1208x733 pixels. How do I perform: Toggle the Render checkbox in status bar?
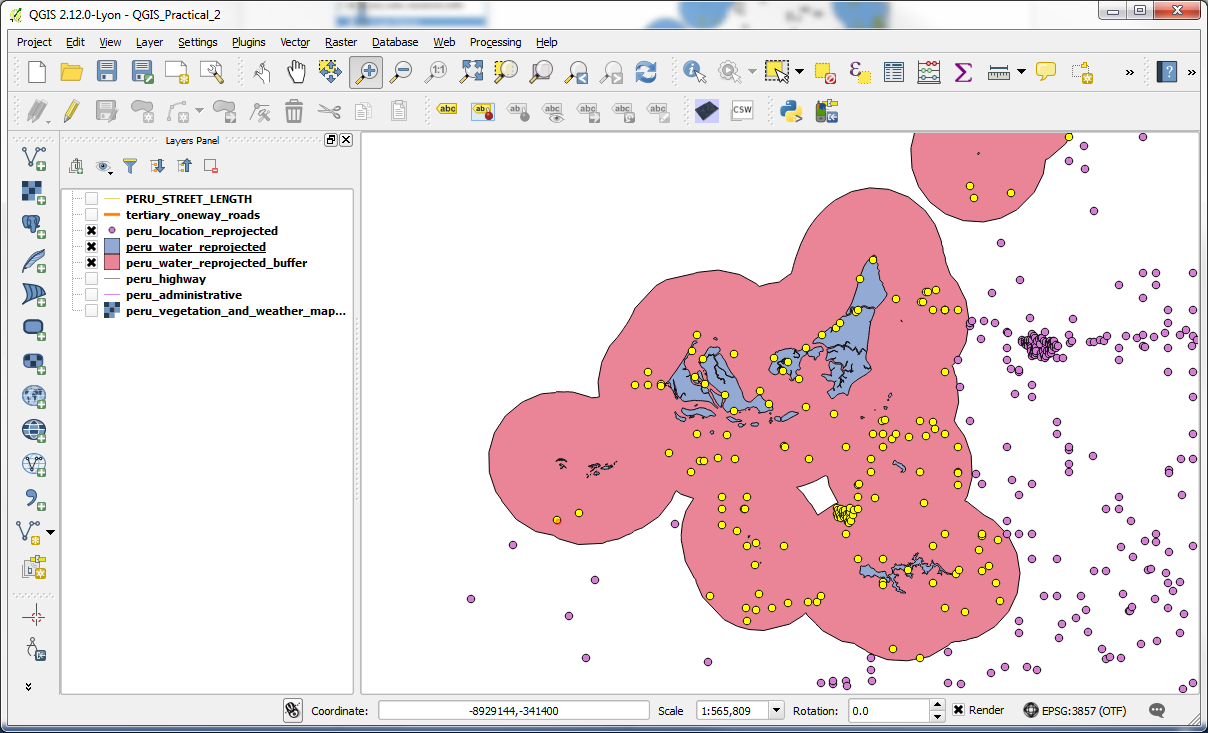pos(958,710)
